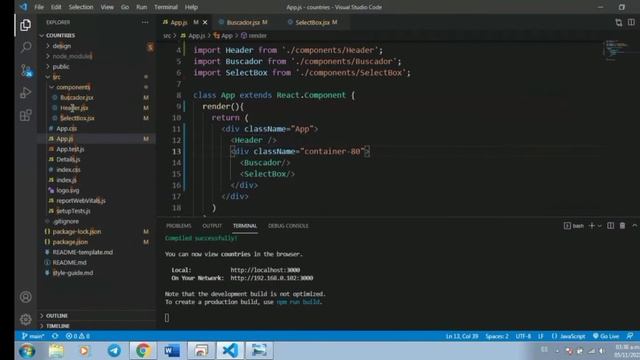The width and height of the screenshot is (640, 360).
Task: Click the Ln 13, Col 39 position indicator
Action: (462, 336)
